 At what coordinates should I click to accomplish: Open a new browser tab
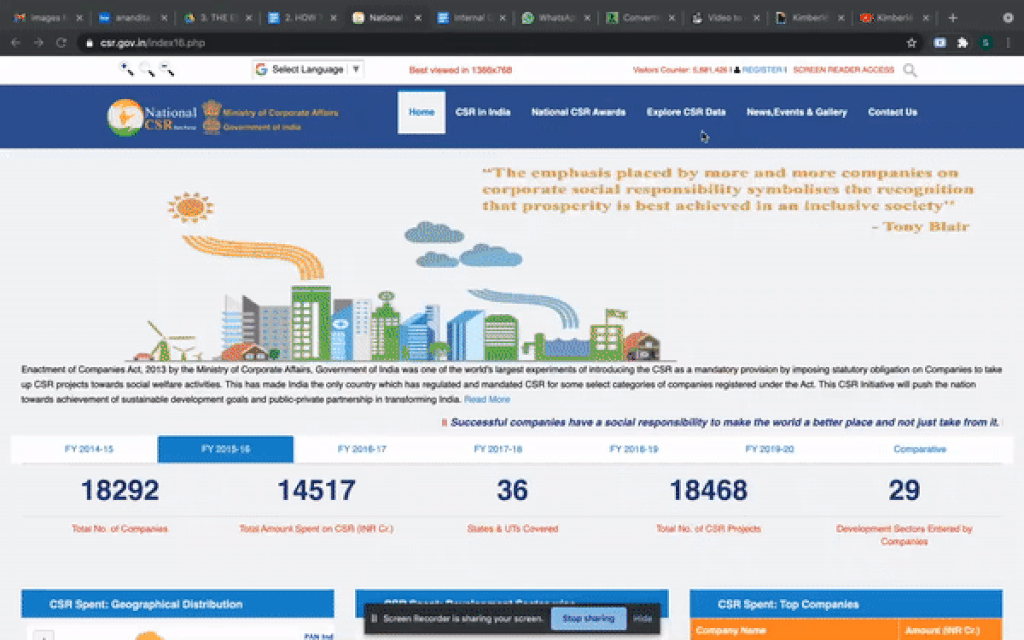pos(952,18)
